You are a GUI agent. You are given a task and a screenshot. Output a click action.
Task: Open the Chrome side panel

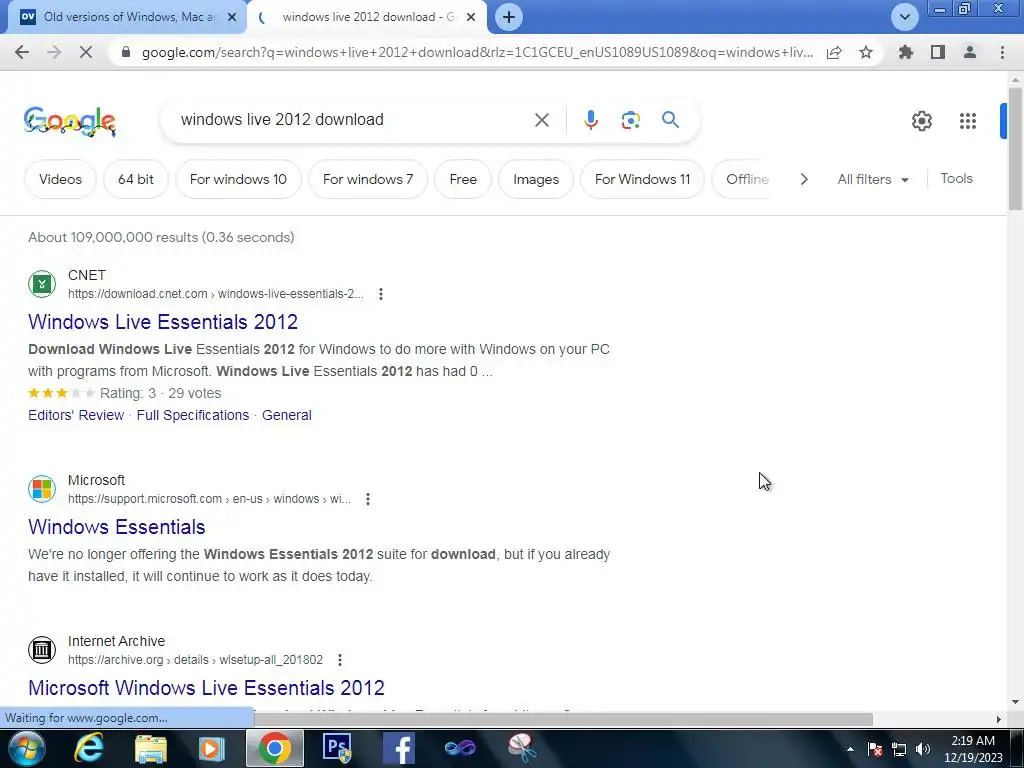938,52
